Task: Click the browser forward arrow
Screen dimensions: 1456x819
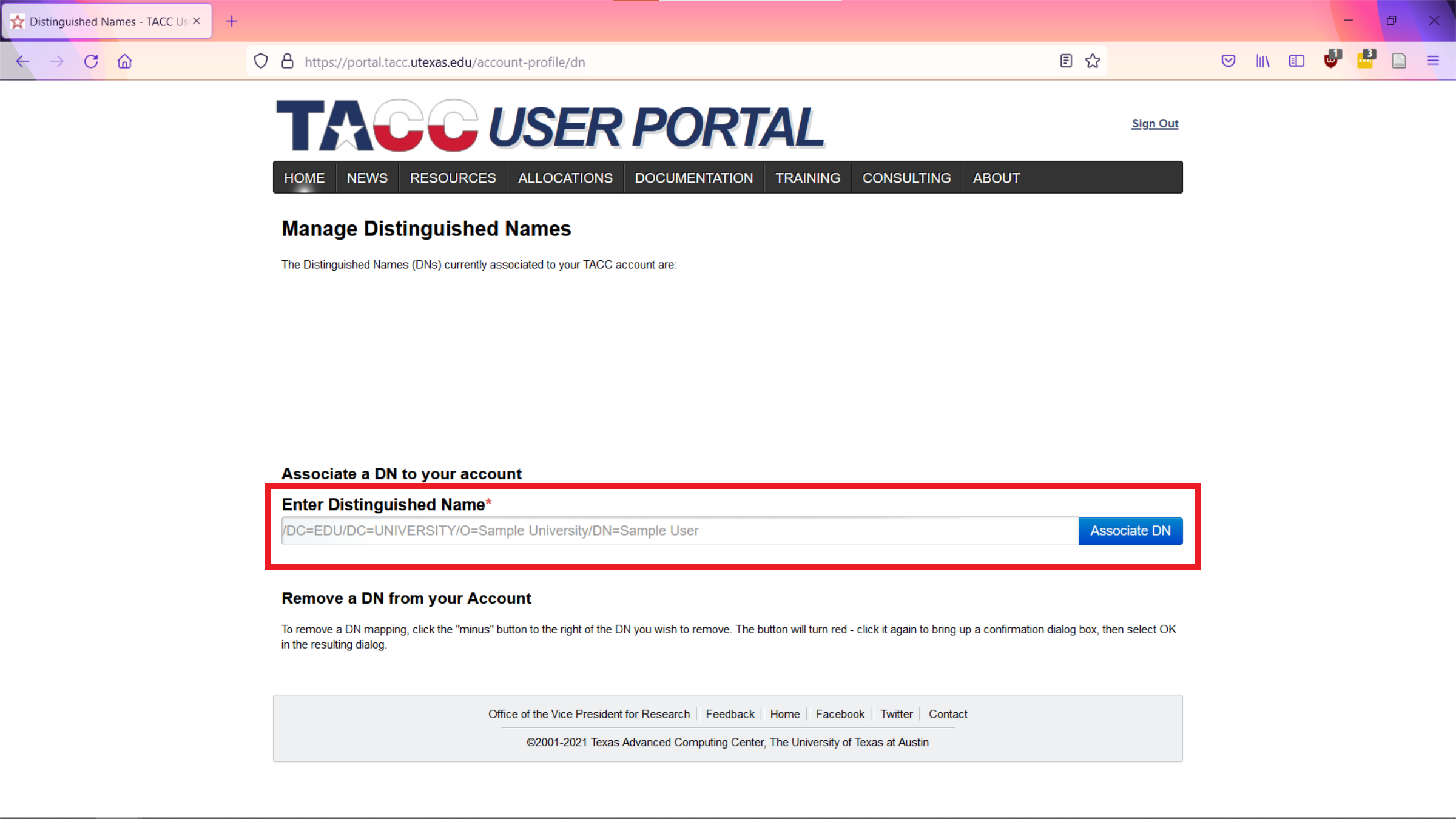Action: click(56, 61)
